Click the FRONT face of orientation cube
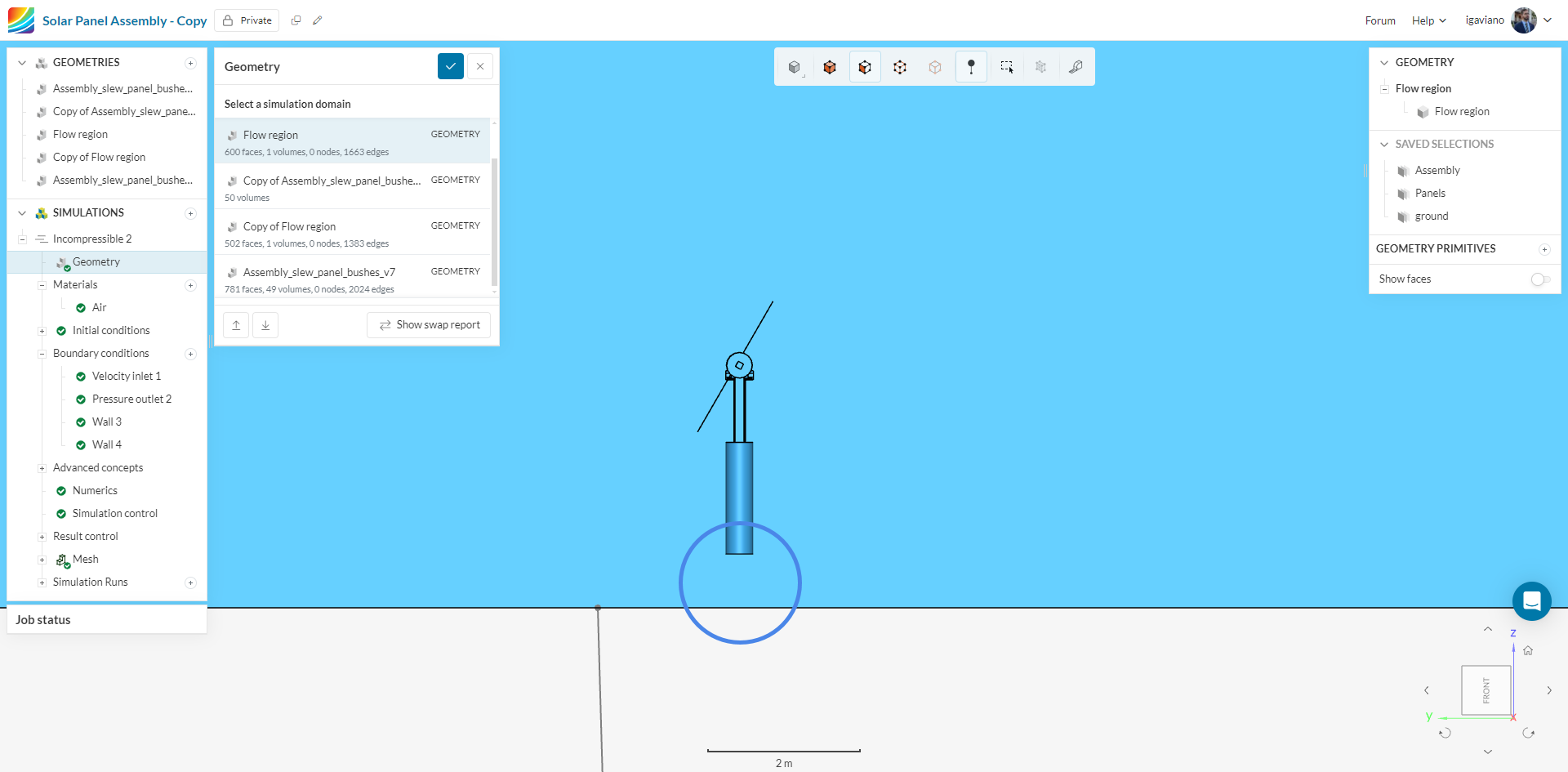Image resolution: width=1568 pixels, height=772 pixels. pos(1486,690)
